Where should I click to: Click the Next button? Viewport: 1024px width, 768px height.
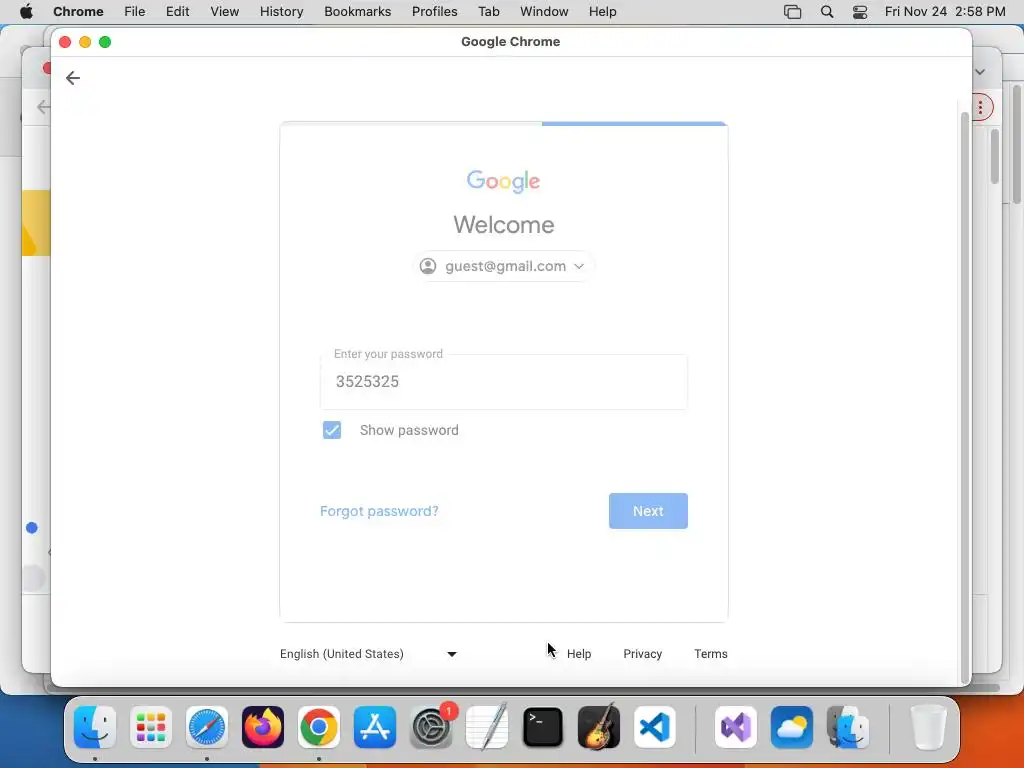point(648,511)
